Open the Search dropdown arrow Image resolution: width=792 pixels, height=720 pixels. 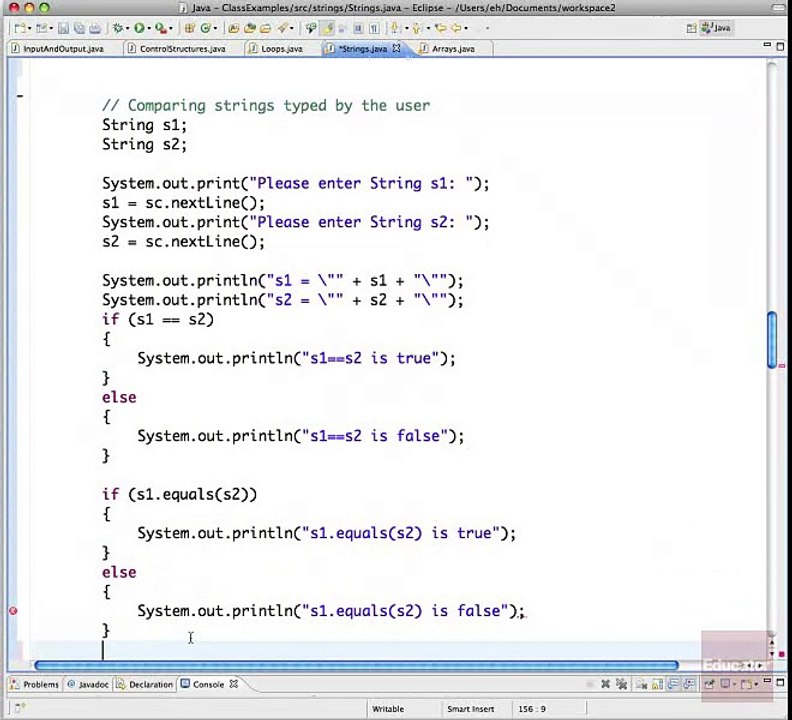pyautogui.click(x=291, y=28)
